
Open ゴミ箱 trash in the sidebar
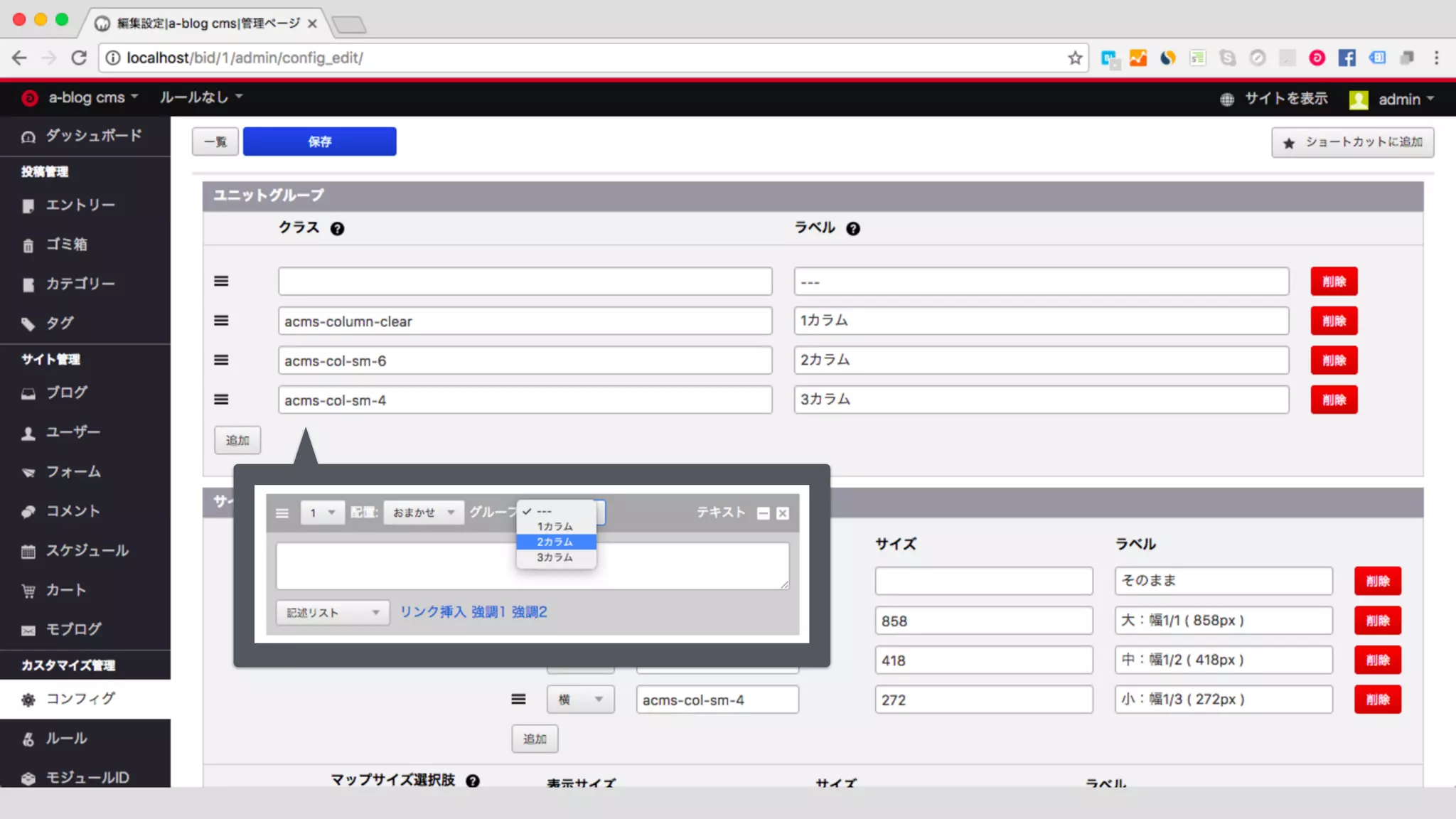66,245
